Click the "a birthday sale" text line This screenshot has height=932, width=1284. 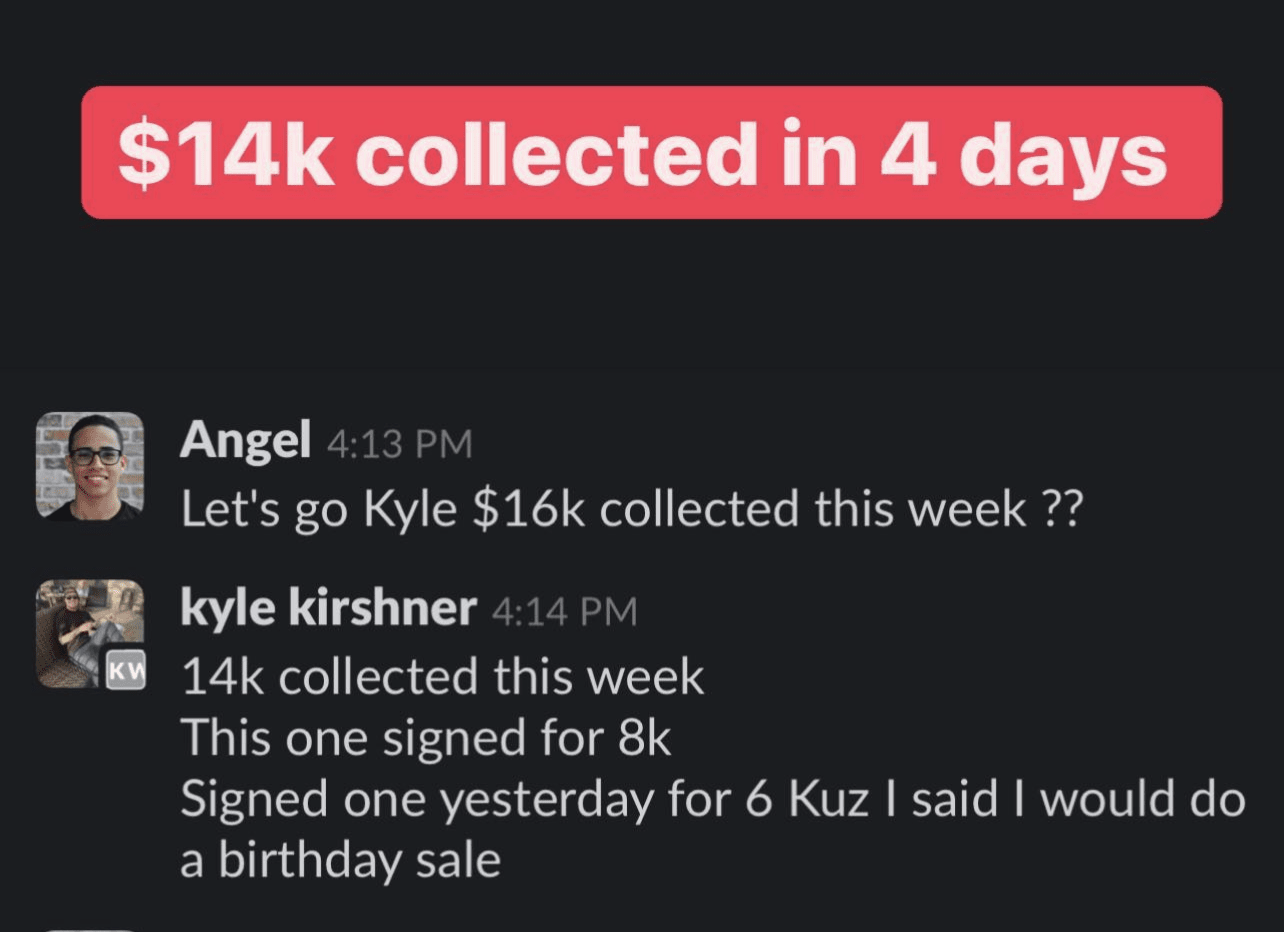click(x=340, y=861)
